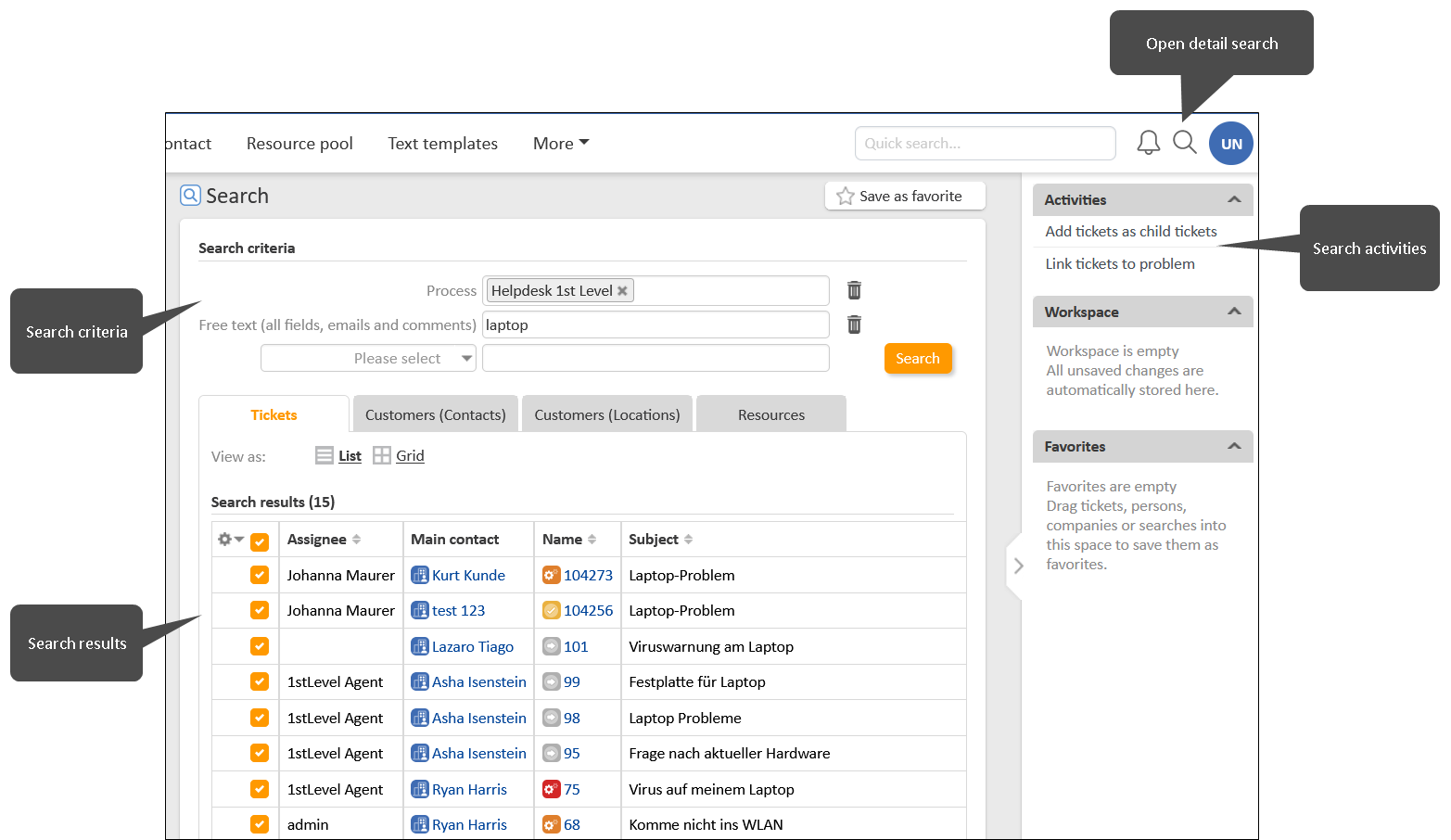The height and width of the screenshot is (840, 1451).
Task: Delete the Process criterion with trash icon
Action: pyautogui.click(x=854, y=290)
